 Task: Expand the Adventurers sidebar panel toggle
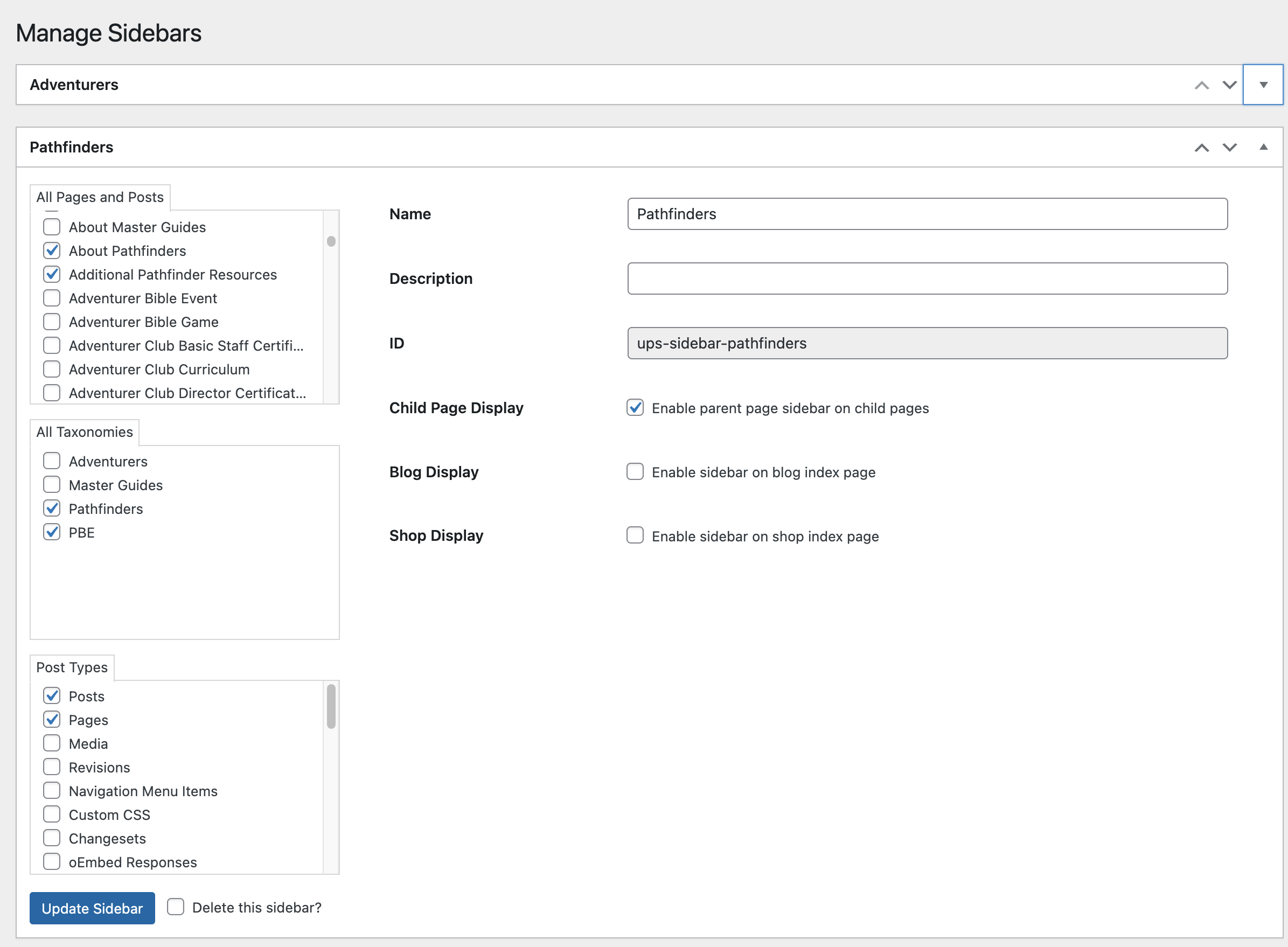pos(1263,85)
